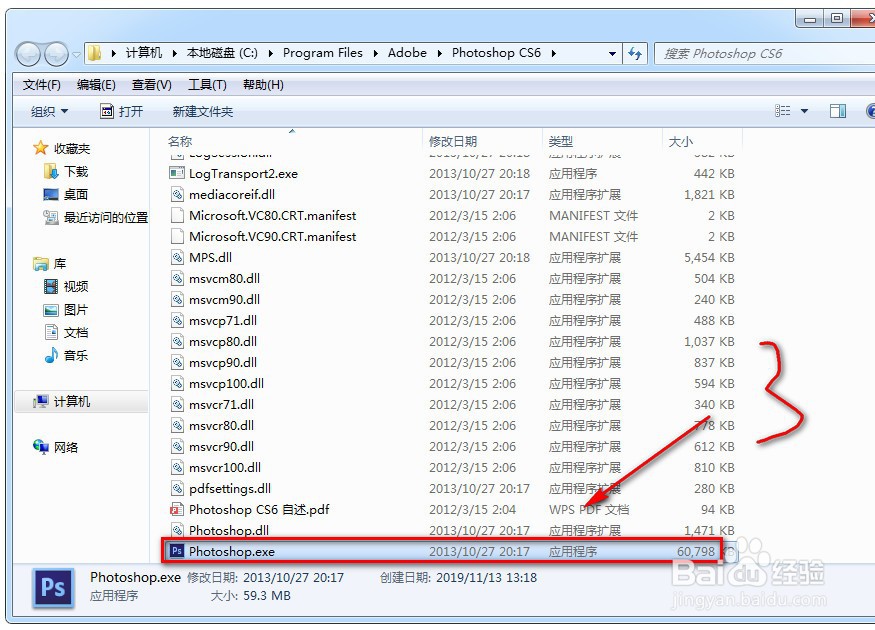
Task: Click the pdfsettings.dll file icon
Action: click(x=177, y=489)
